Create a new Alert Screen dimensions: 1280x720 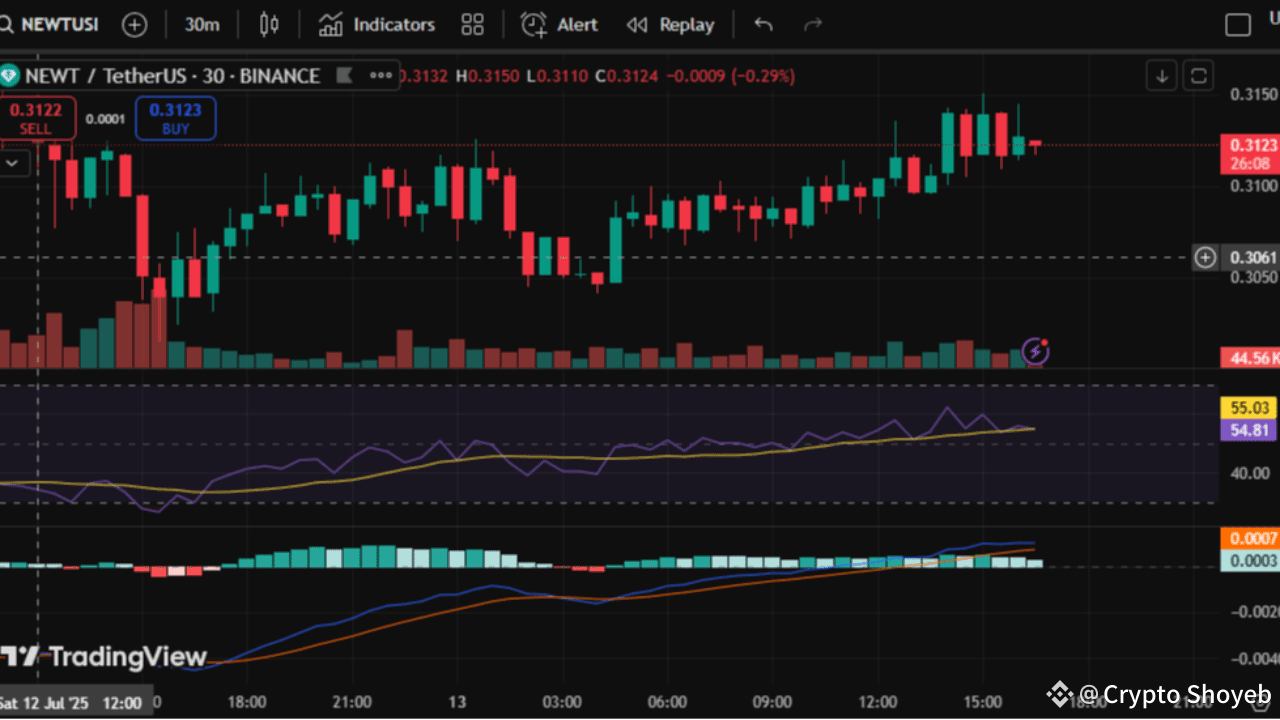click(559, 24)
